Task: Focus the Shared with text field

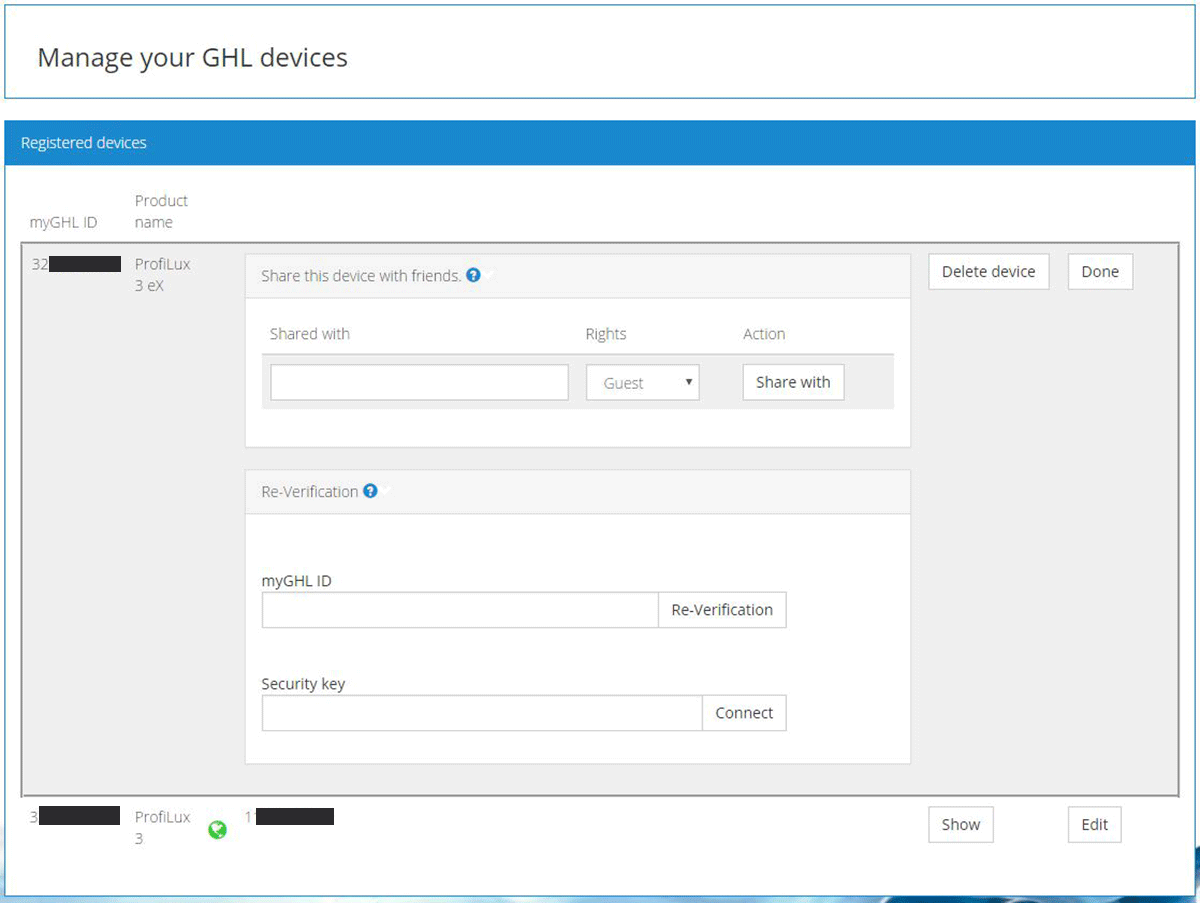Action: pos(419,383)
